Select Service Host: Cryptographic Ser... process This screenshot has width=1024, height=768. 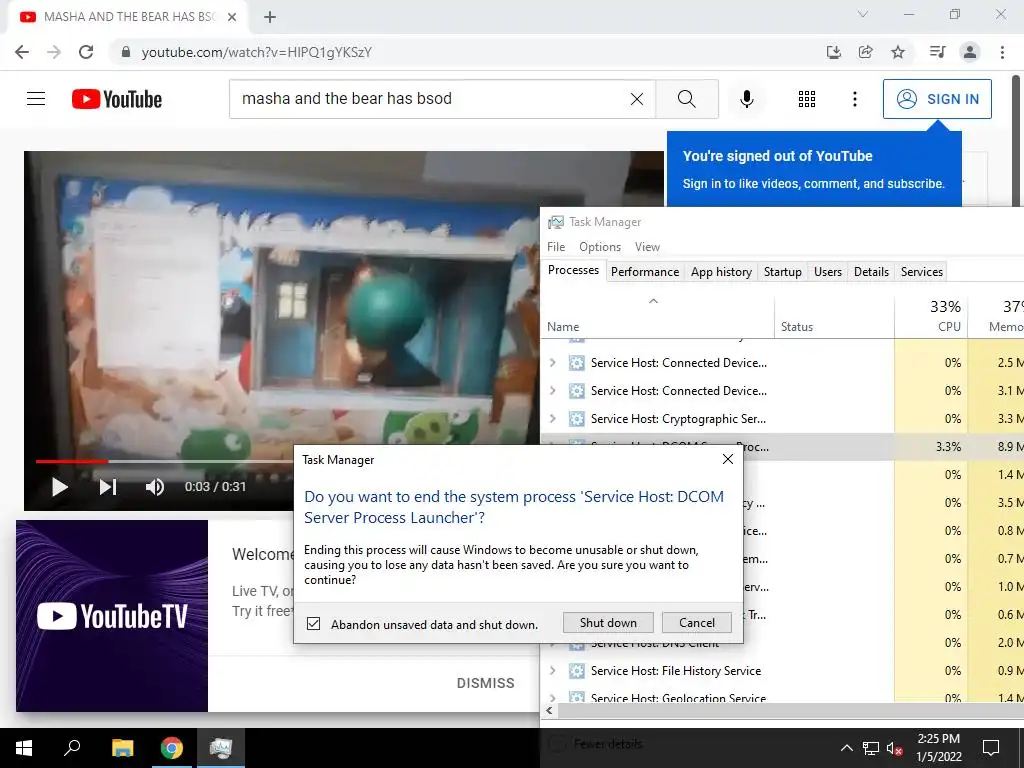(782, 419)
